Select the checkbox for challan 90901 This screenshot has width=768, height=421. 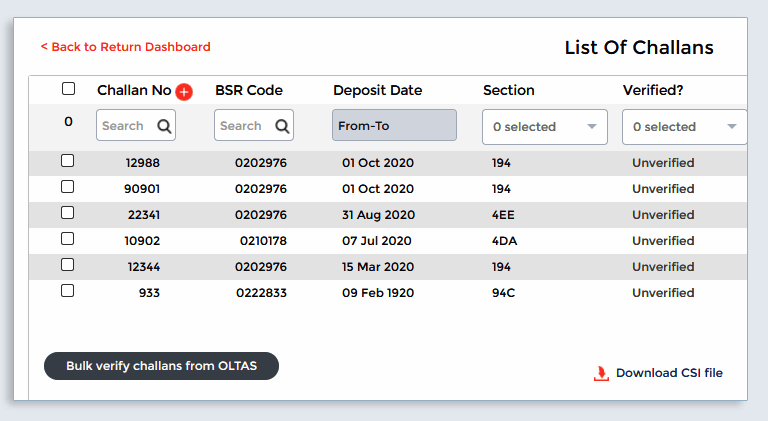point(68,187)
